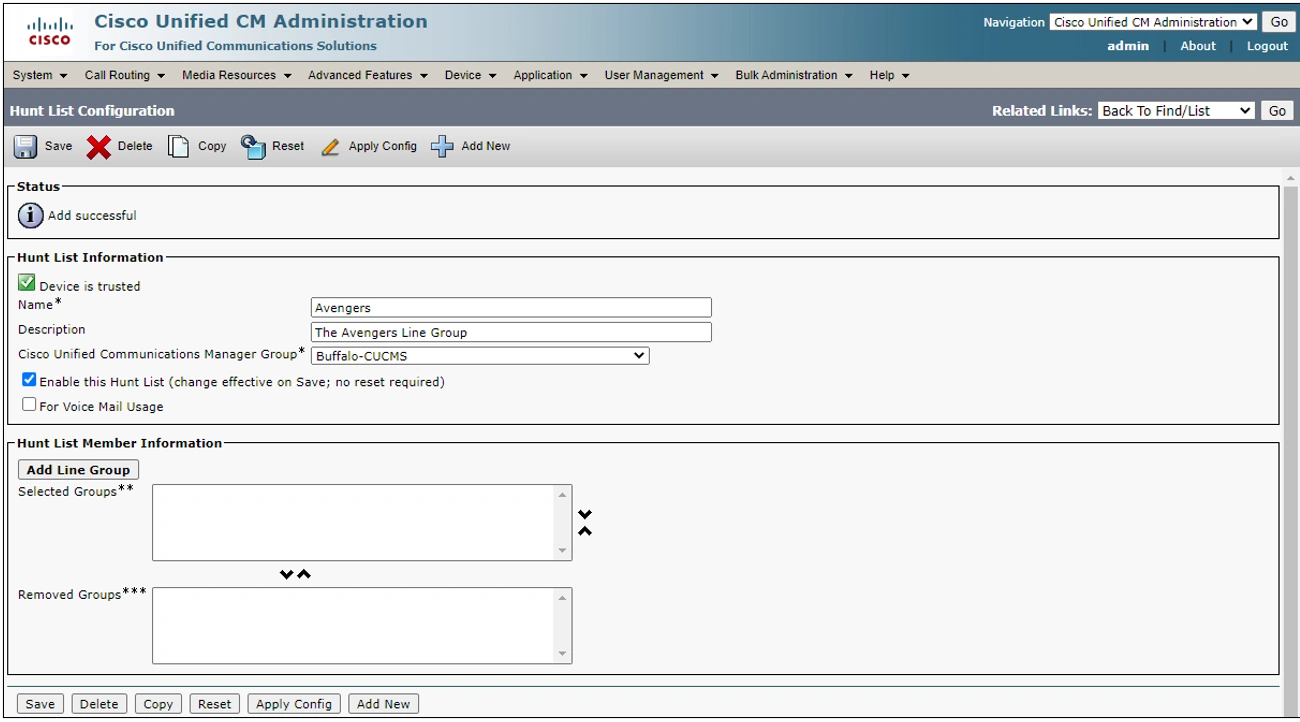This screenshot has width=1300, height=722.
Task: Open the System menu
Action: click(40, 75)
